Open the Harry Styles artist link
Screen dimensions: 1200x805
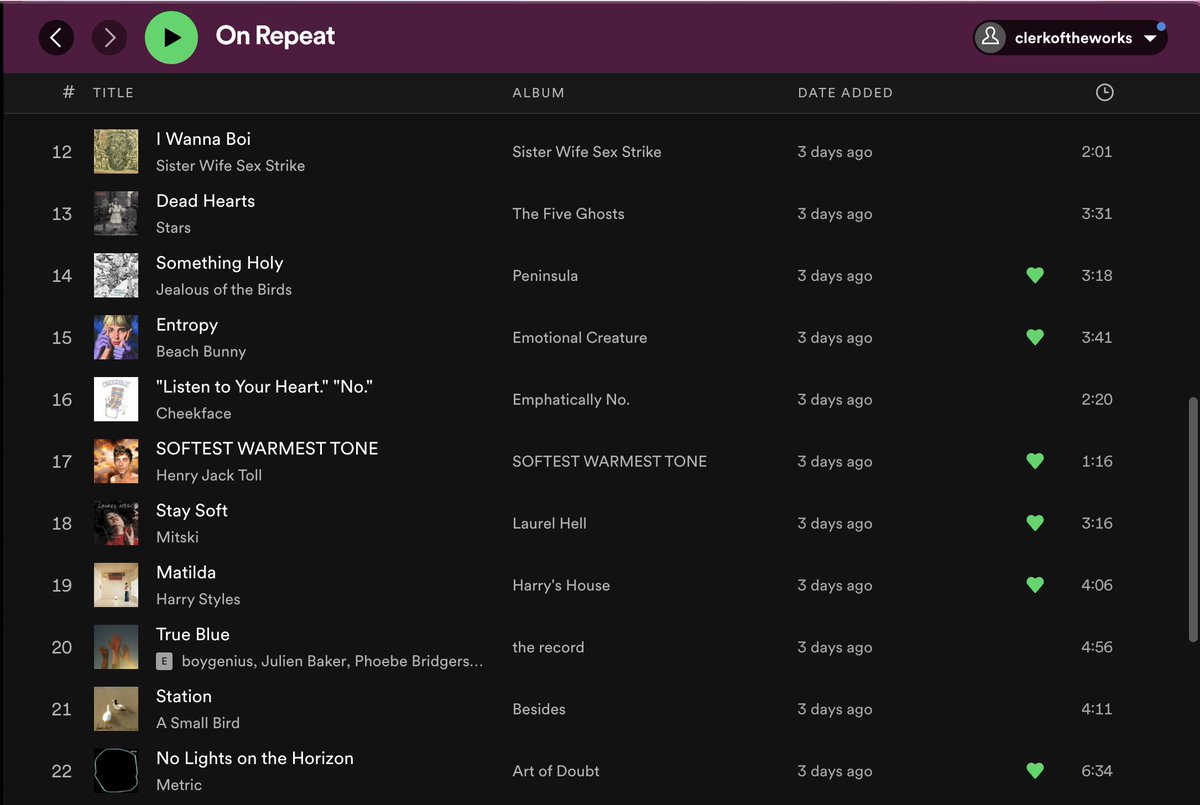pos(198,600)
